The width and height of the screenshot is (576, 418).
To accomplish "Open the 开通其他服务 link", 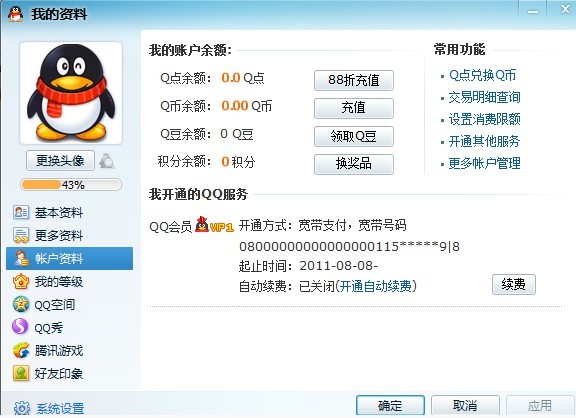I will click(x=485, y=141).
